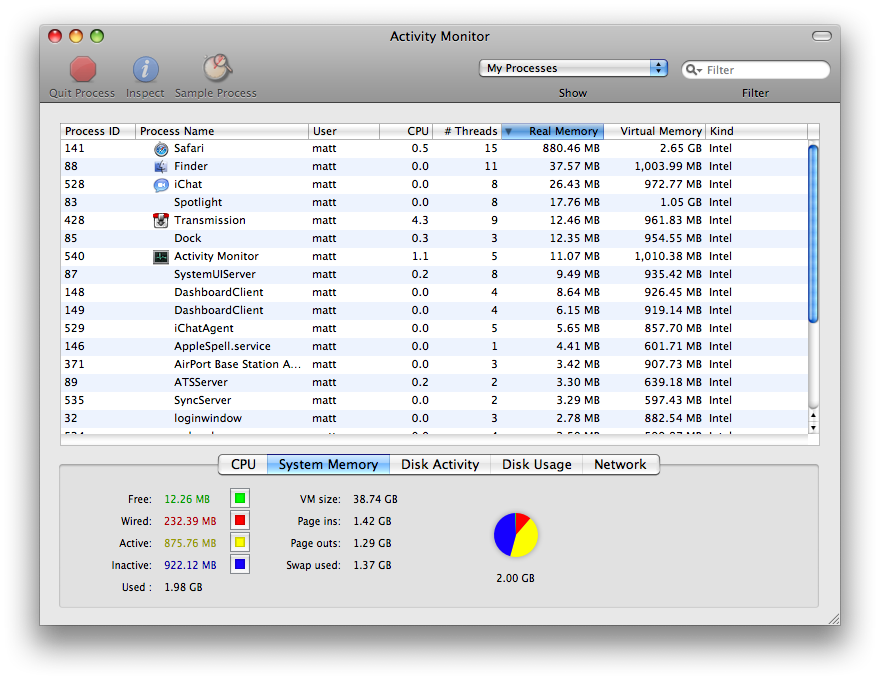This screenshot has height=680, width=880.
Task: Click the 1.42 GB Page ins value
Action: point(372,521)
